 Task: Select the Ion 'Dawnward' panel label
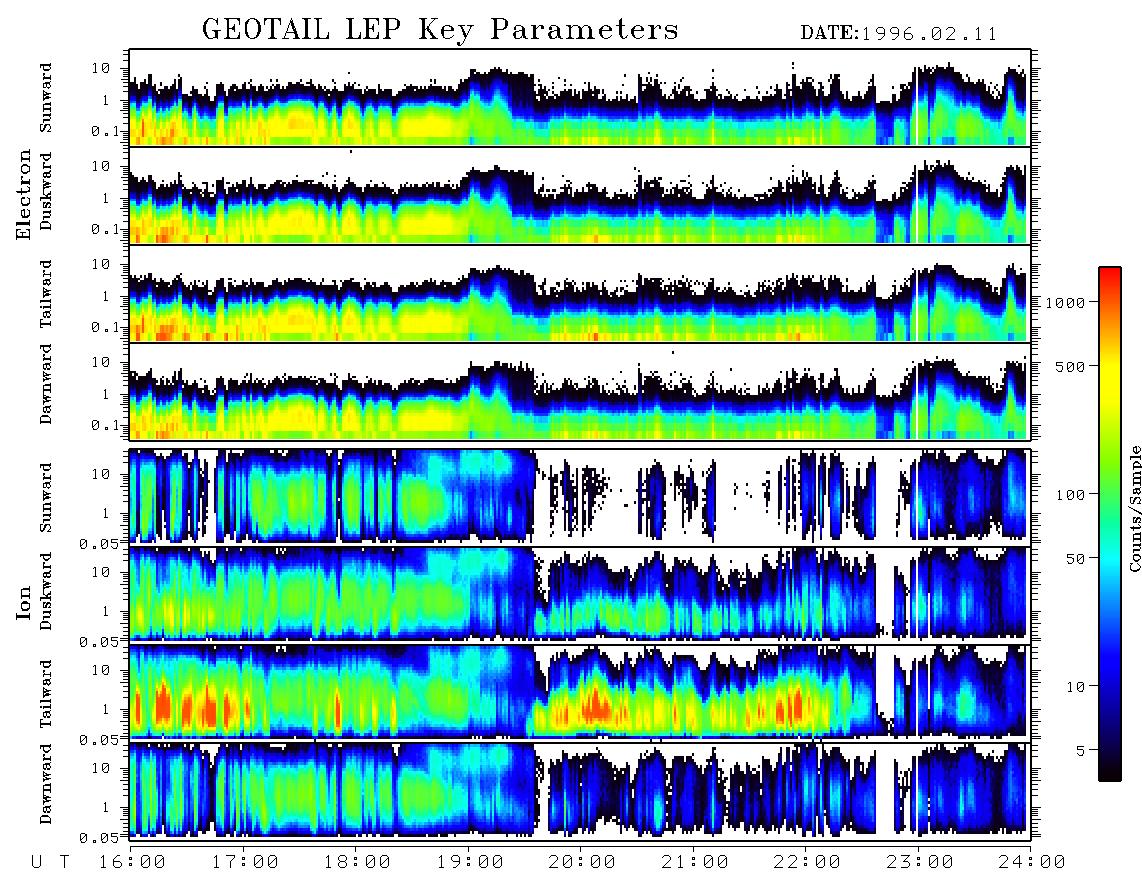coord(47,784)
